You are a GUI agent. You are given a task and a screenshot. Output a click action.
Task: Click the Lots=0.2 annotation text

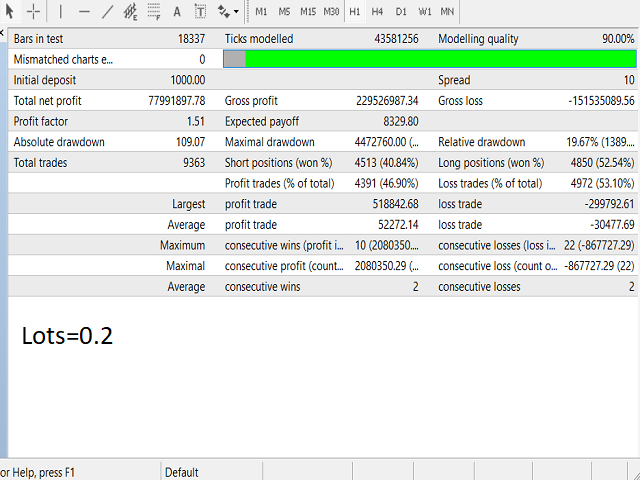pos(67,336)
